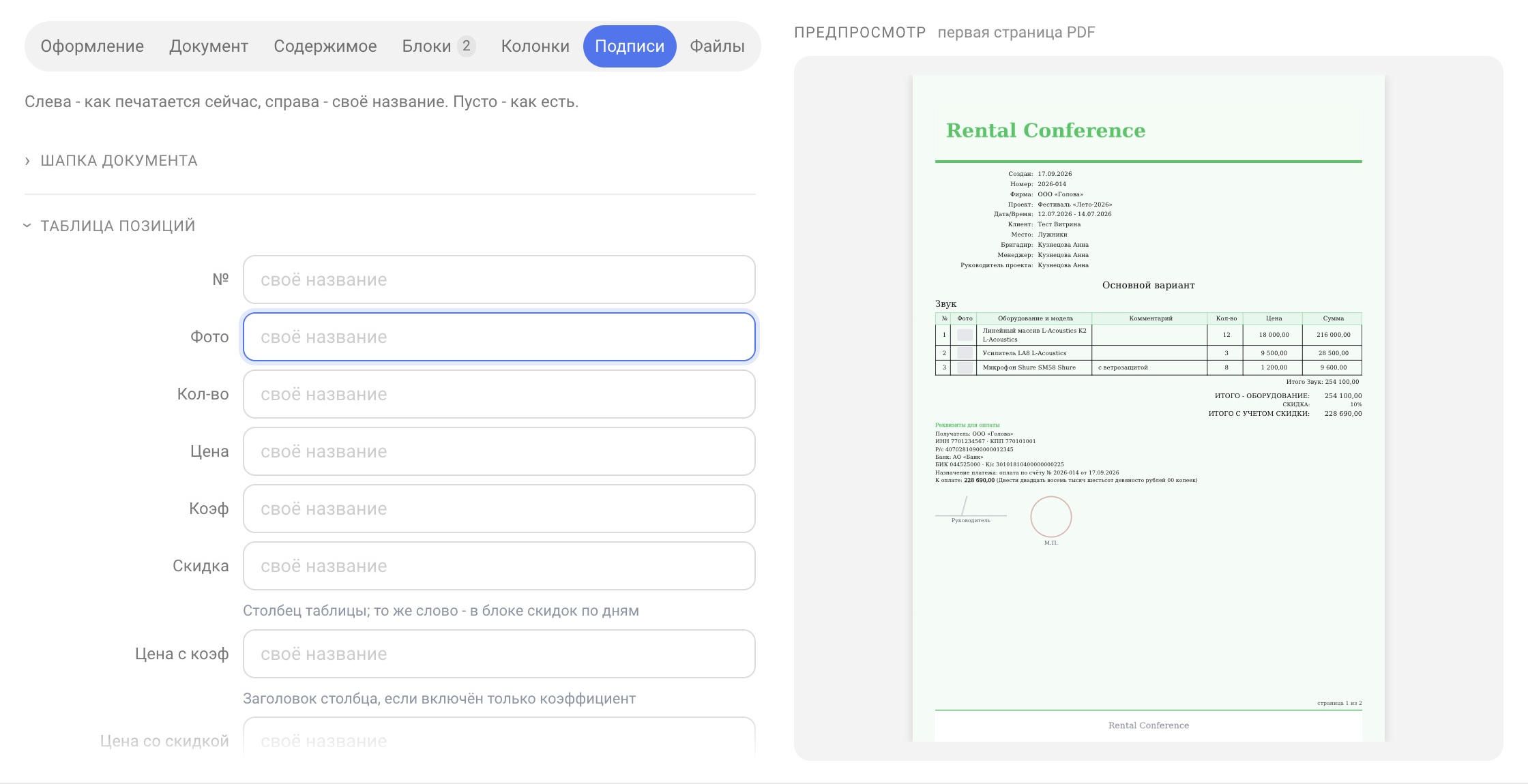Open the Документ tab

tap(209, 46)
